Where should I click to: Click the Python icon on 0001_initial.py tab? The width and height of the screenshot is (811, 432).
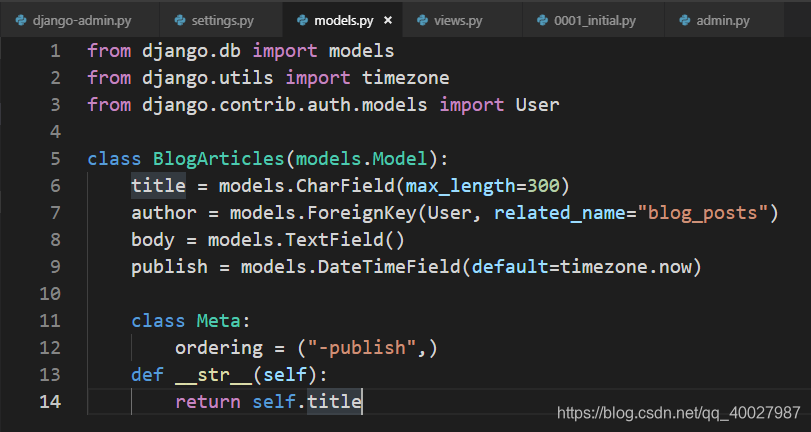click(543, 21)
